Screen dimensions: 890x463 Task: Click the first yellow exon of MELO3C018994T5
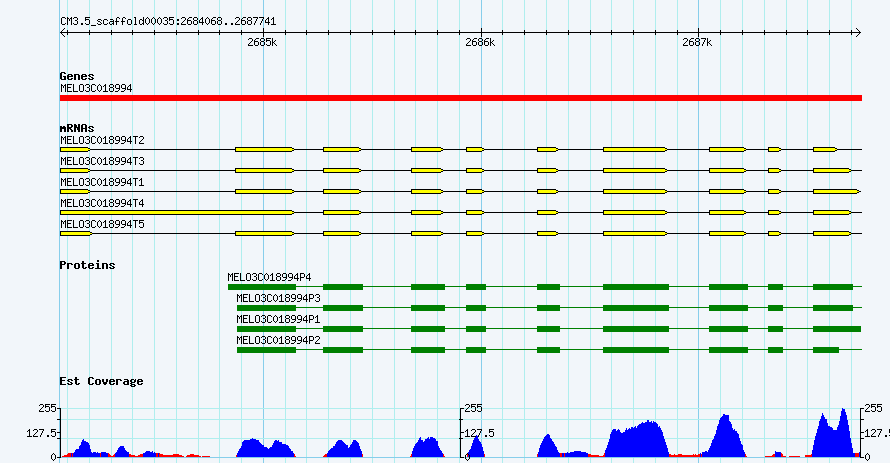point(75,233)
